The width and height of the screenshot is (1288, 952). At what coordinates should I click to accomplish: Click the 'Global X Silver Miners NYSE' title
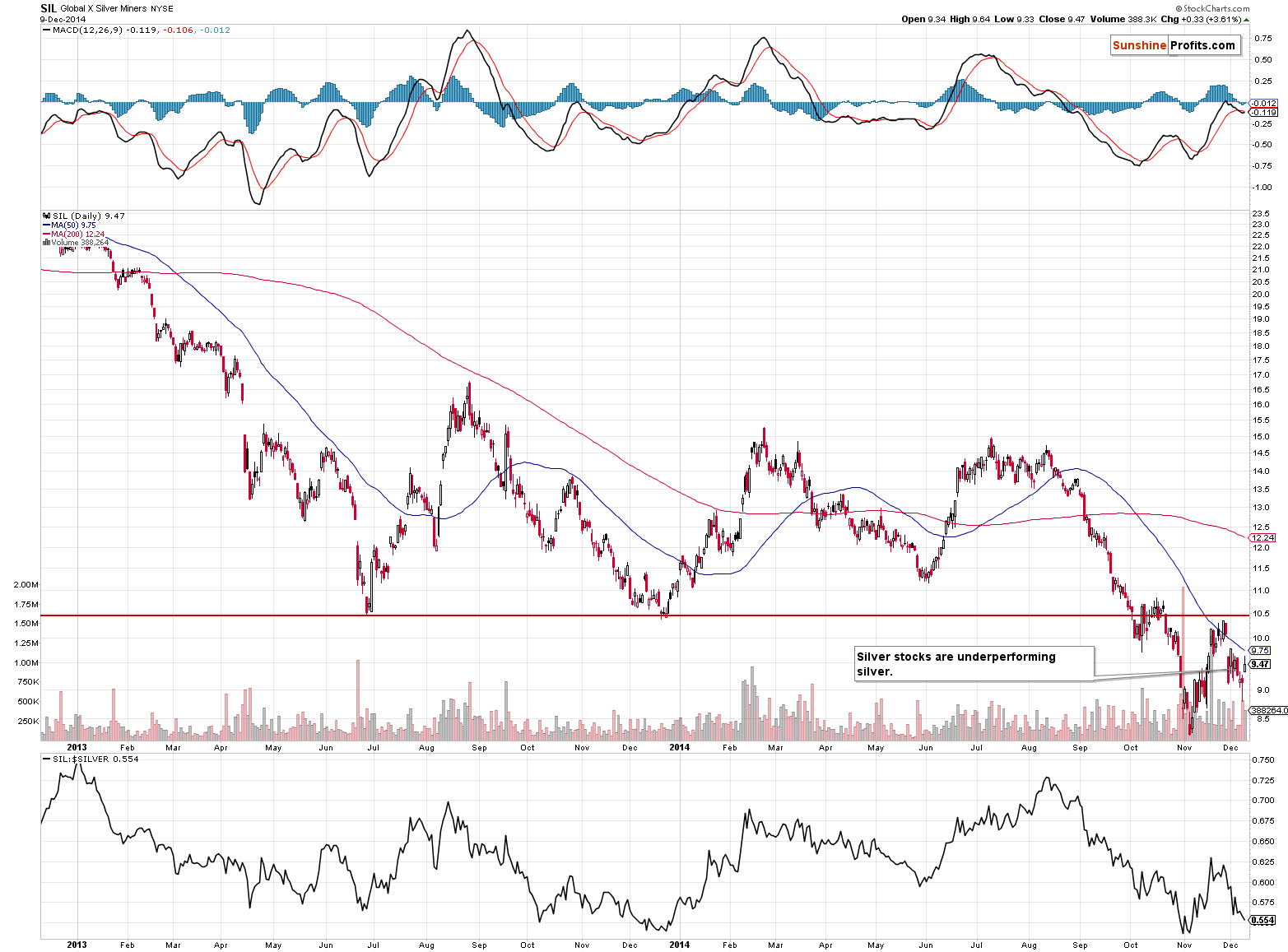[115, 9]
